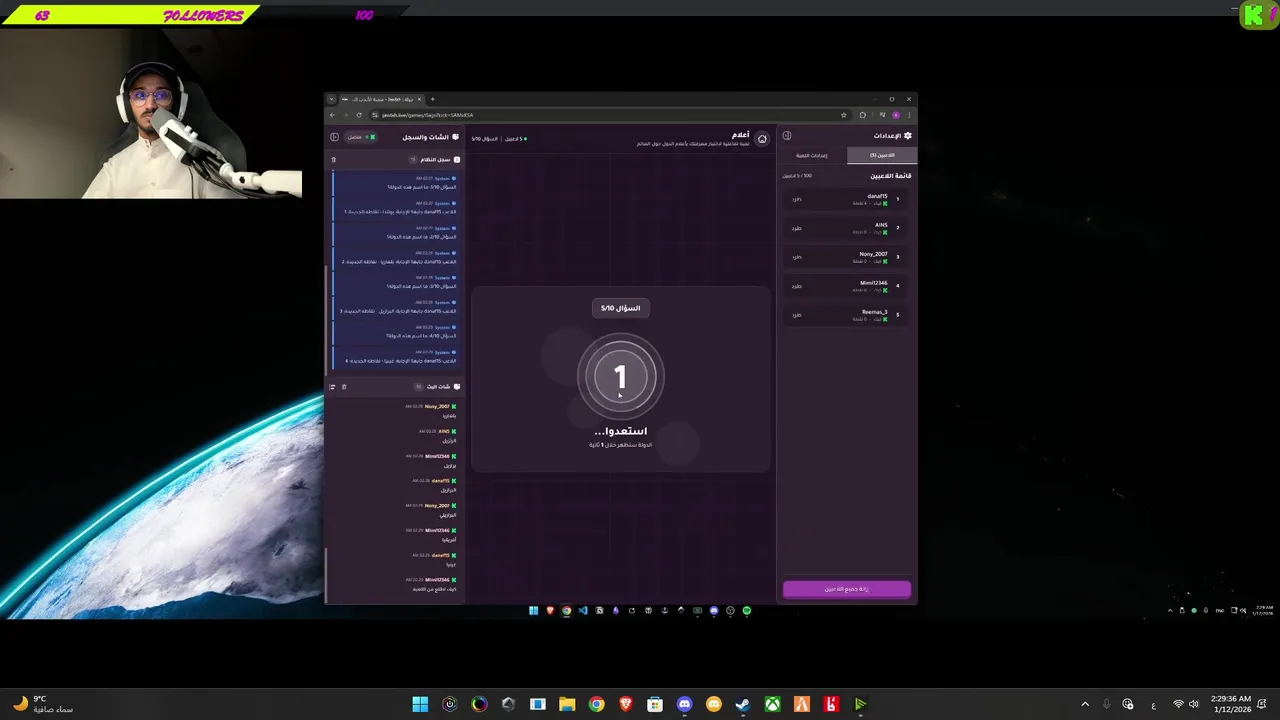Bookmark the page with the star icon
Image resolution: width=1280 pixels, height=720 pixels.
(x=845, y=115)
